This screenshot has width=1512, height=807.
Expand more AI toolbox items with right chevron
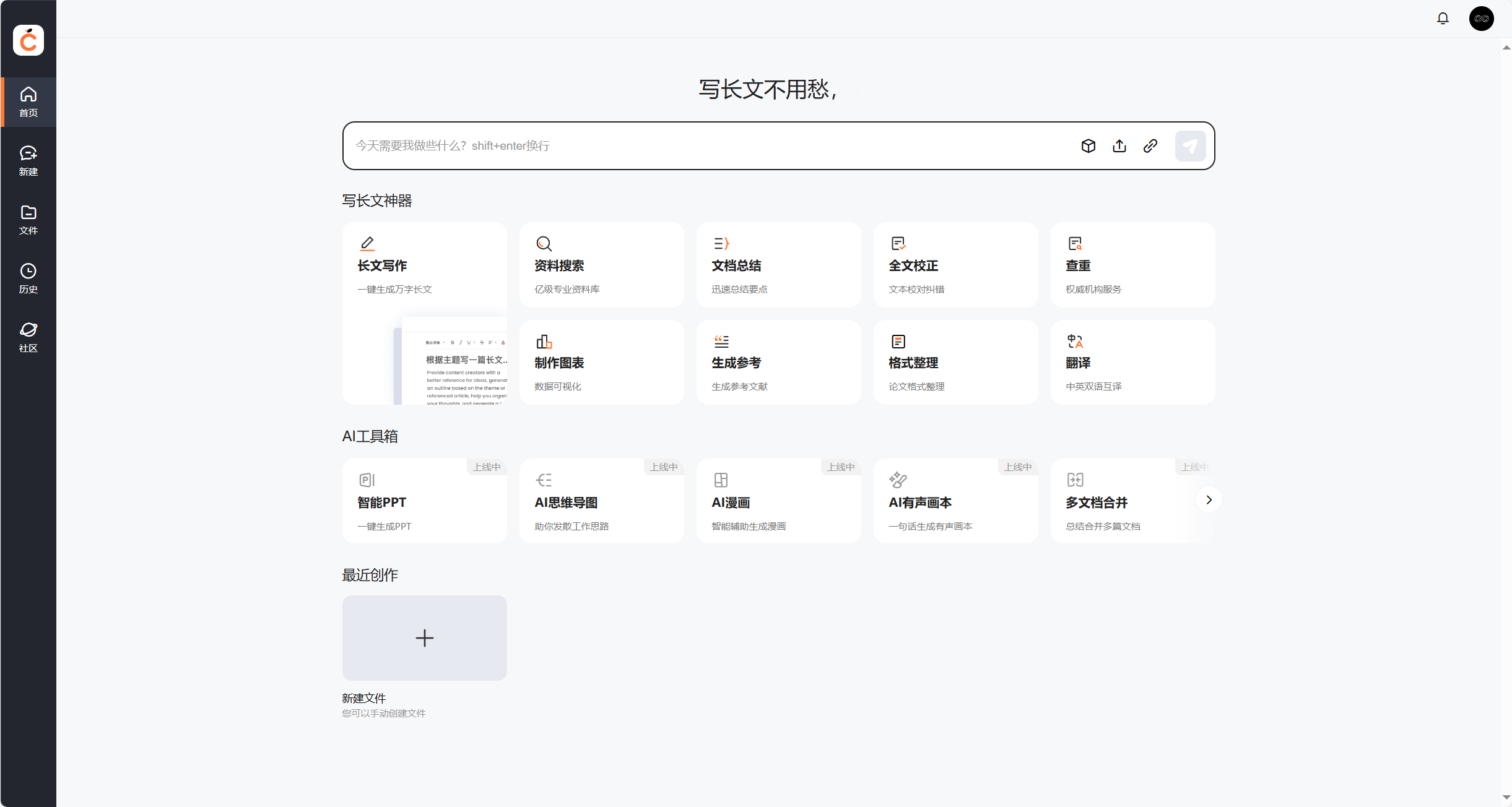click(x=1209, y=499)
